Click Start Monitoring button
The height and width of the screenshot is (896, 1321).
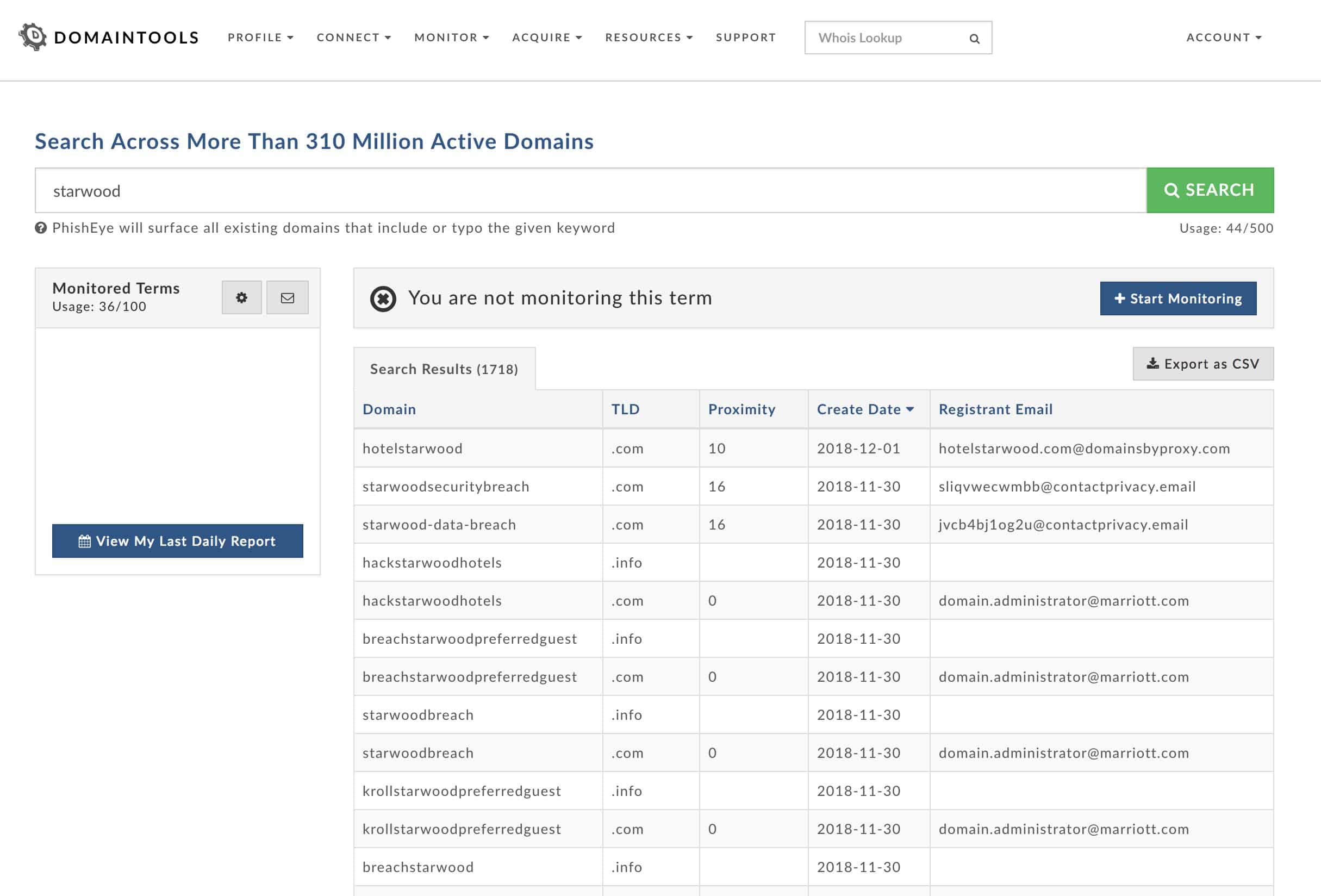tap(1178, 298)
